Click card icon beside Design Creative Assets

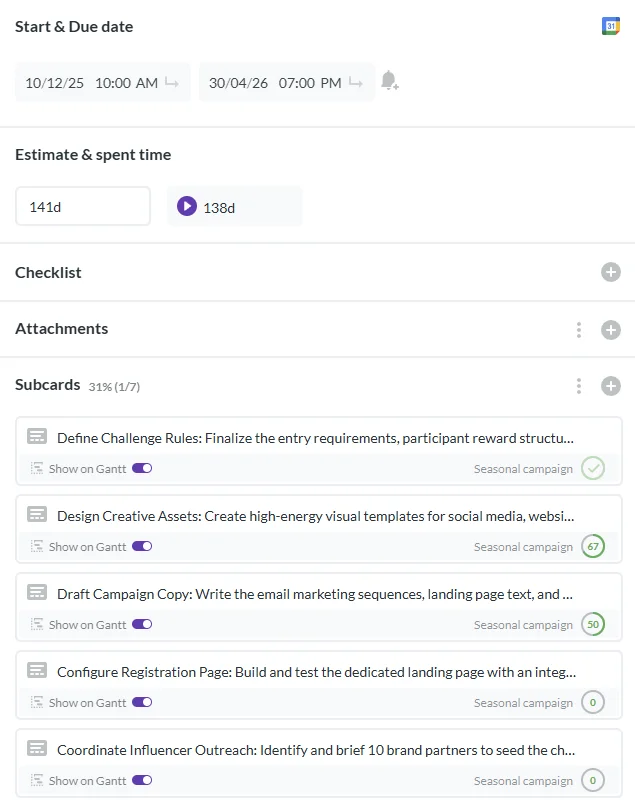(37, 514)
